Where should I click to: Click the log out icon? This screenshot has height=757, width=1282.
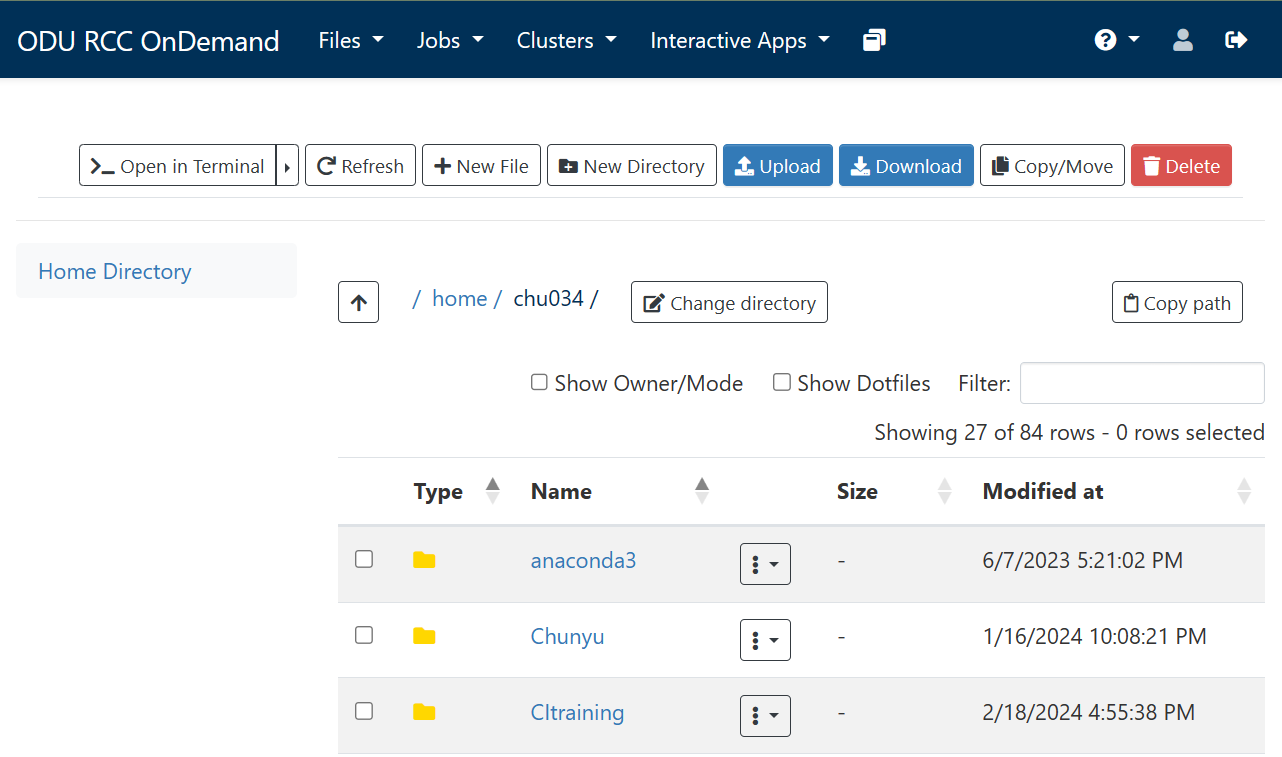click(1236, 40)
